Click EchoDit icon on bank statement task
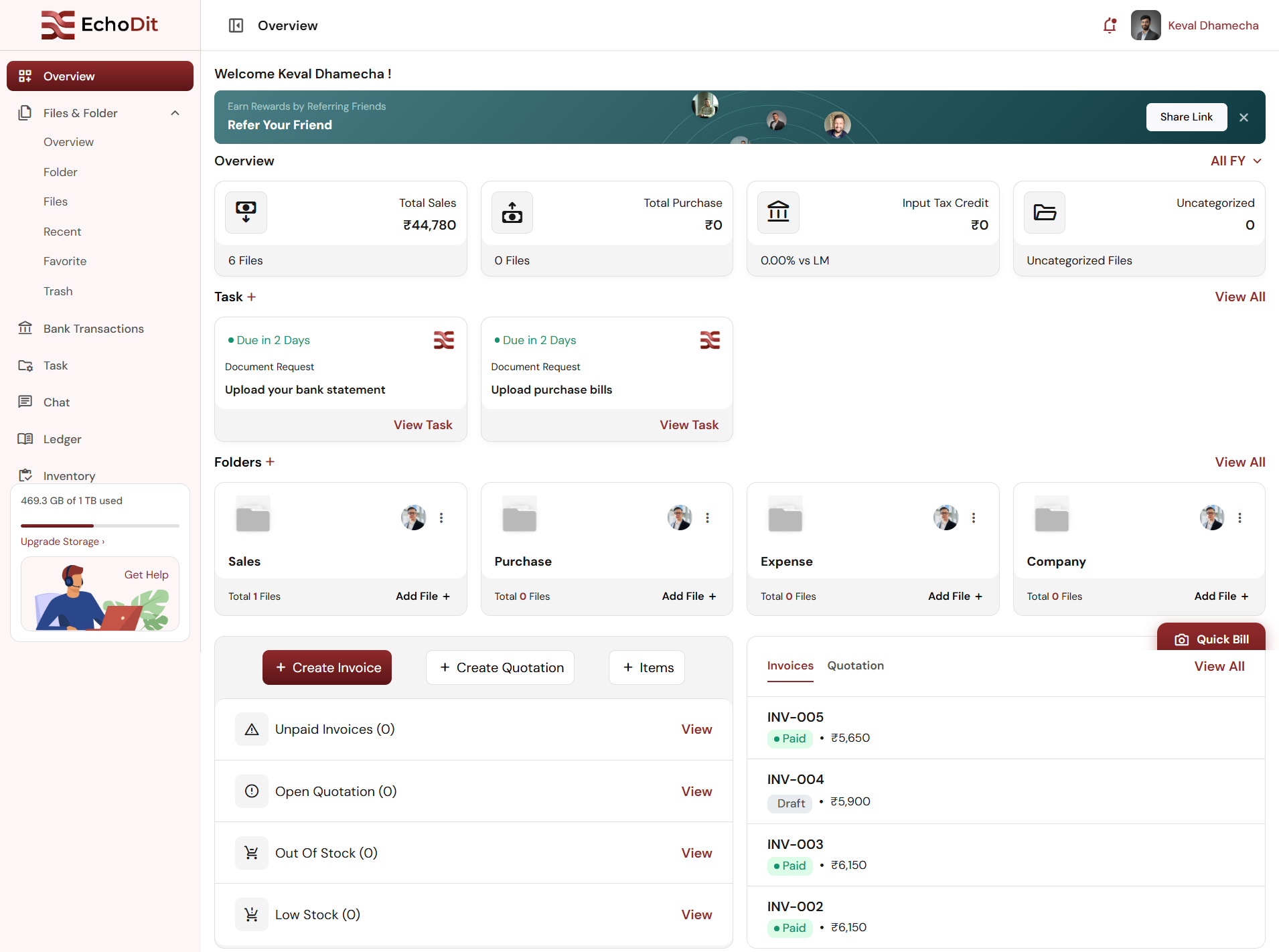Viewport: 1279px width, 952px height. pos(443,340)
